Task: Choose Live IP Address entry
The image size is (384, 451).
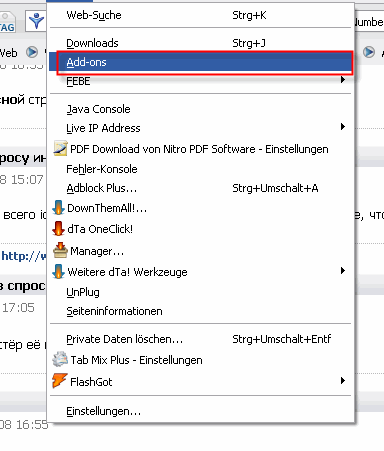Action: (200, 128)
